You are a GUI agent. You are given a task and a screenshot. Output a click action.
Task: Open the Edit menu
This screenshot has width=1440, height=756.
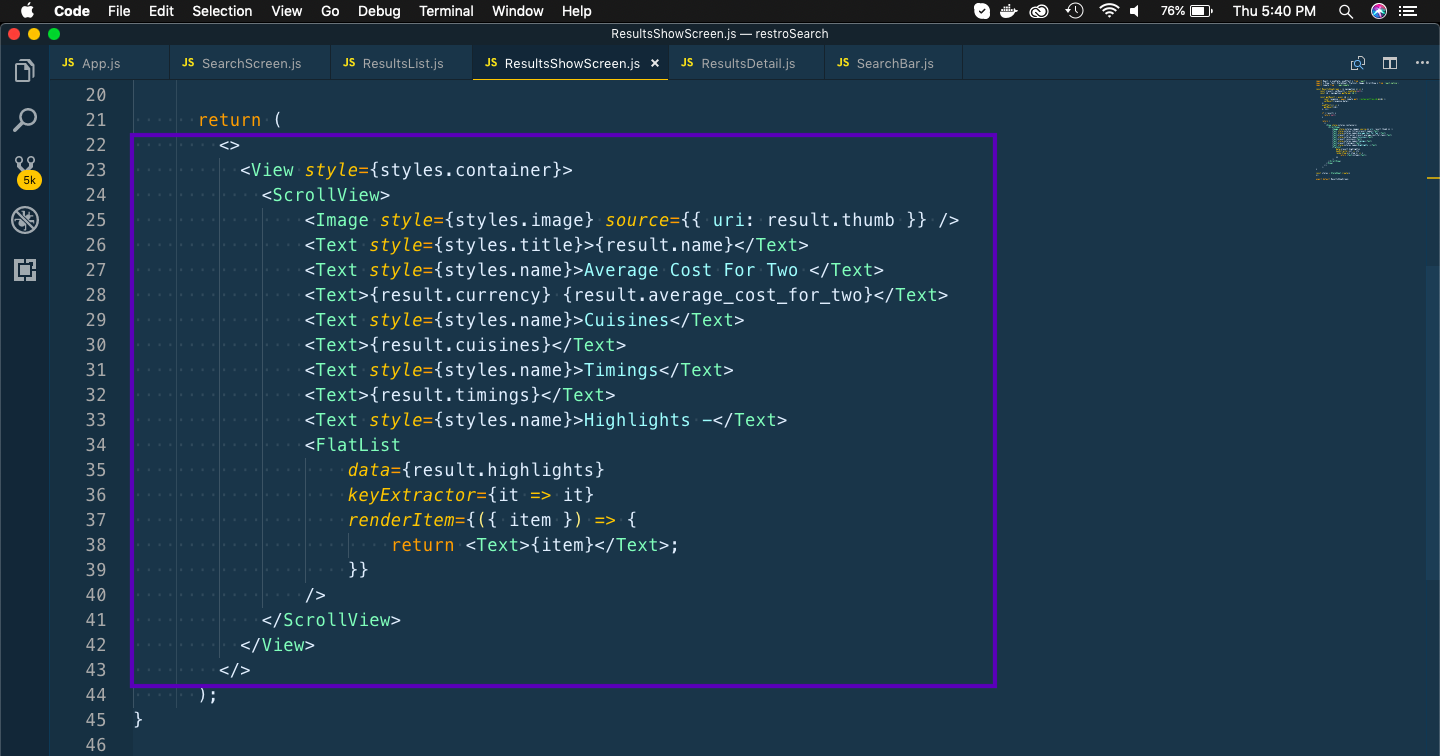coord(161,11)
